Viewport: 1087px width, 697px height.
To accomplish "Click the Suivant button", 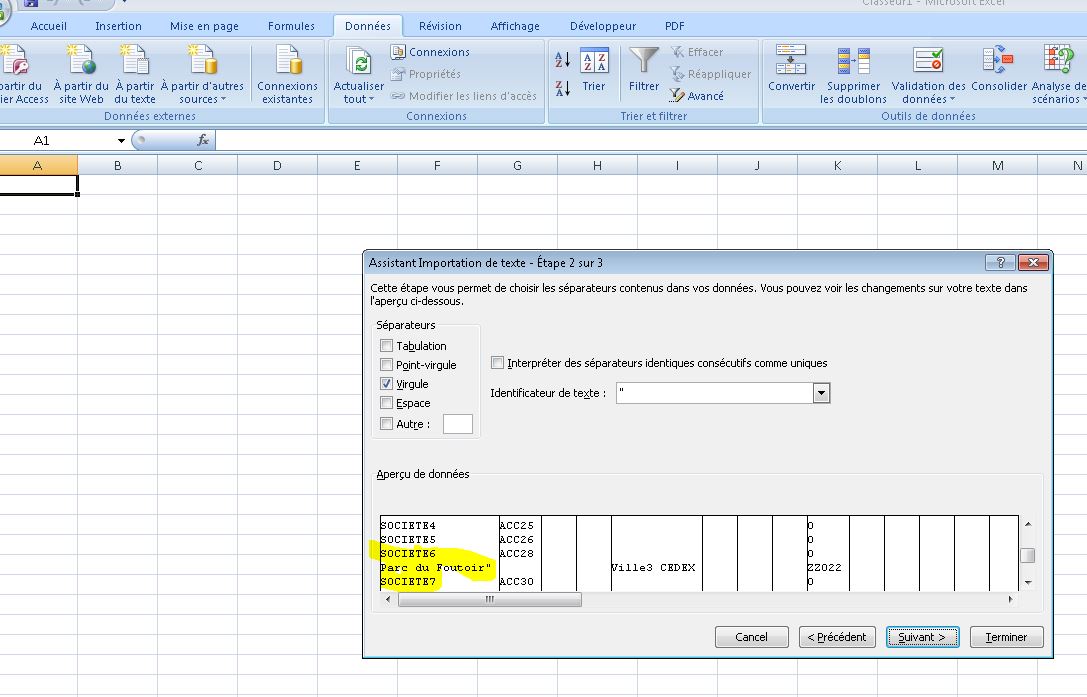I will [x=922, y=637].
